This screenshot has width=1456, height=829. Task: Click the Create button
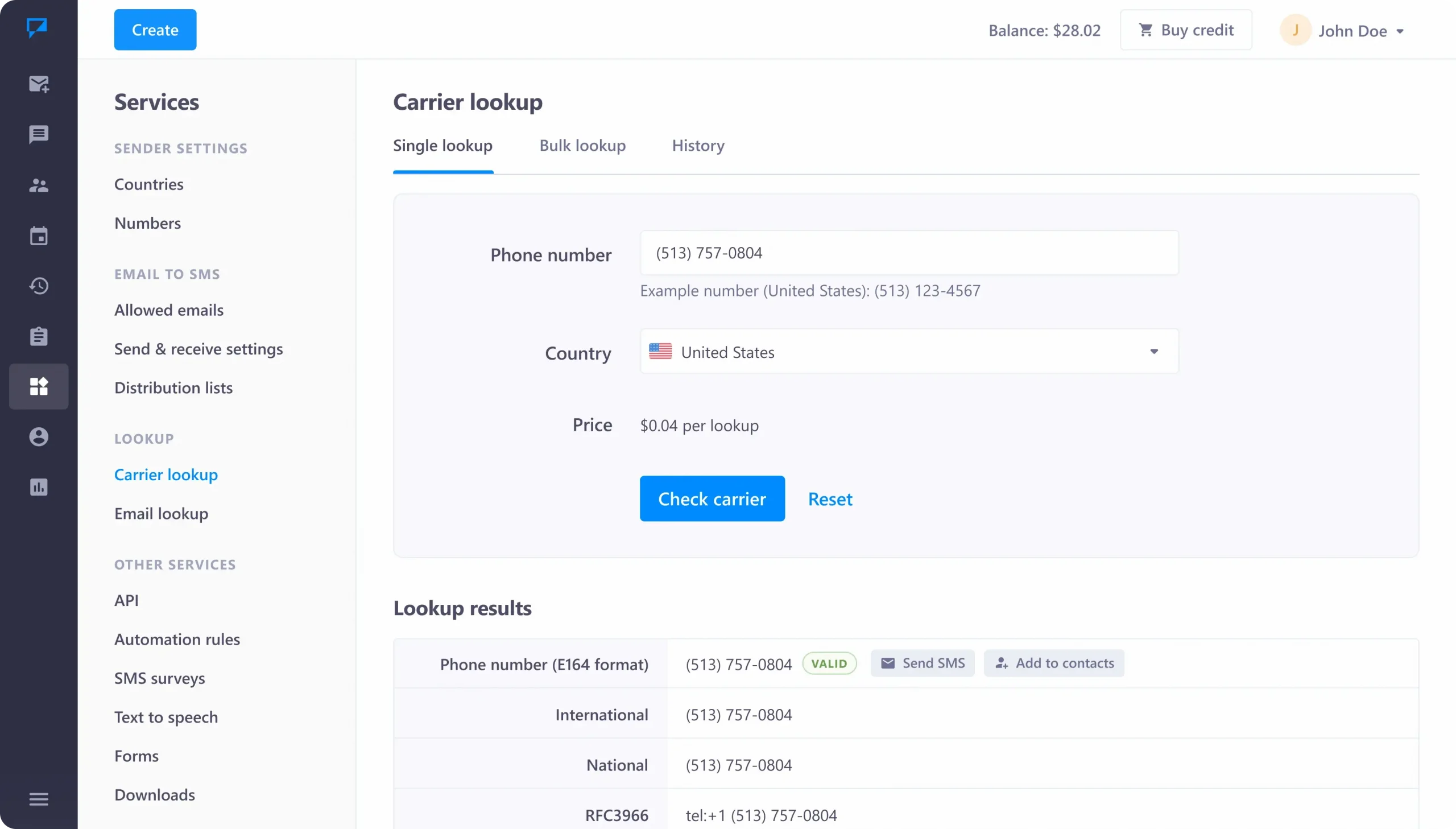point(155,30)
